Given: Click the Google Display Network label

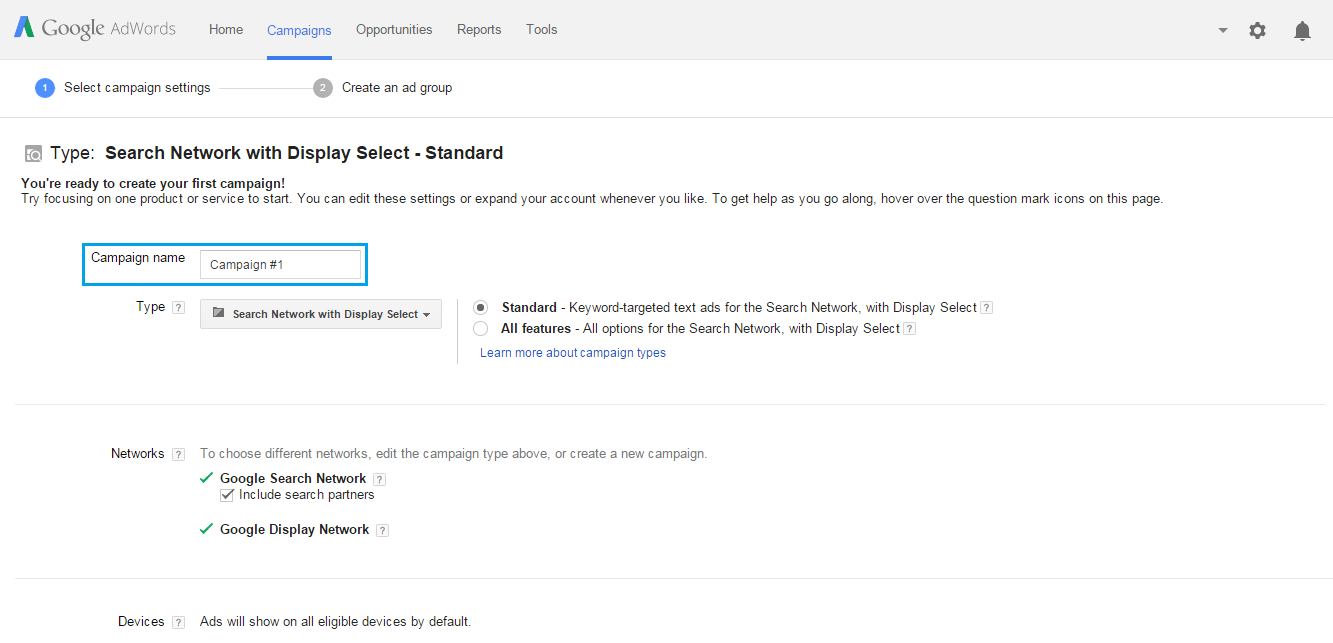Looking at the screenshot, I should tap(295, 530).
